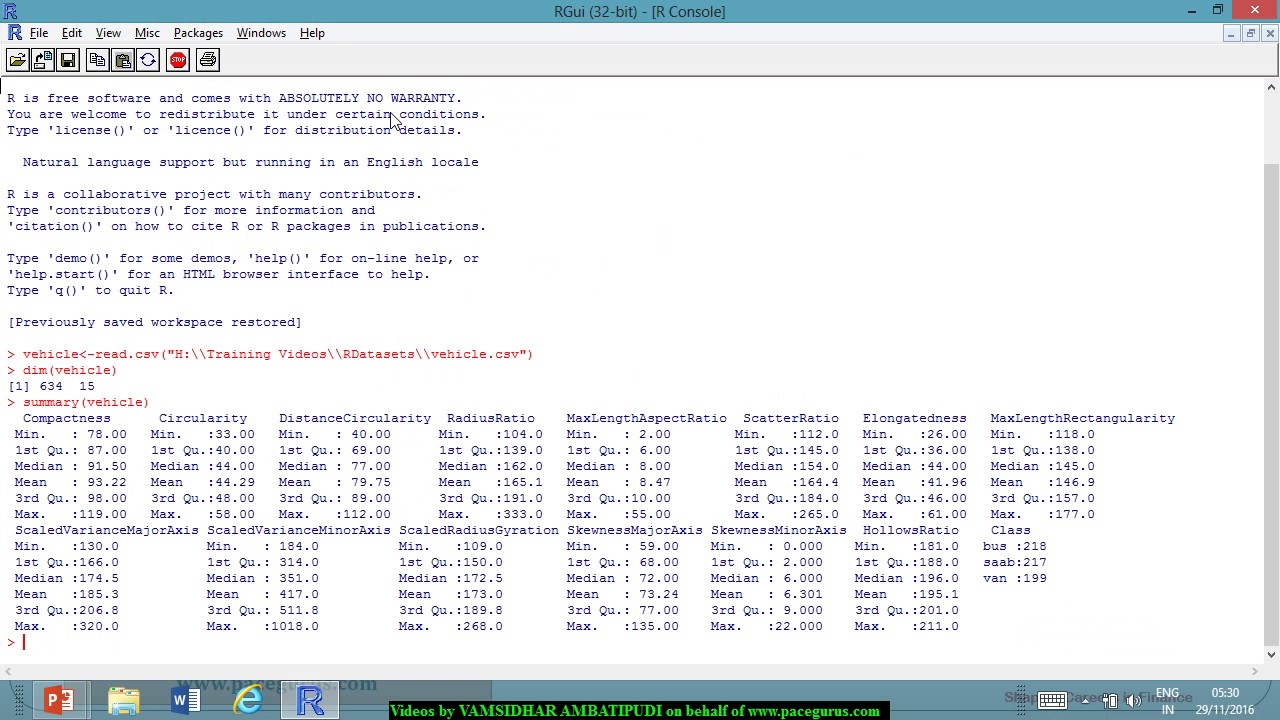The image size is (1280, 720).
Task: Click the Copy toolbar icon
Action: click(x=97, y=60)
